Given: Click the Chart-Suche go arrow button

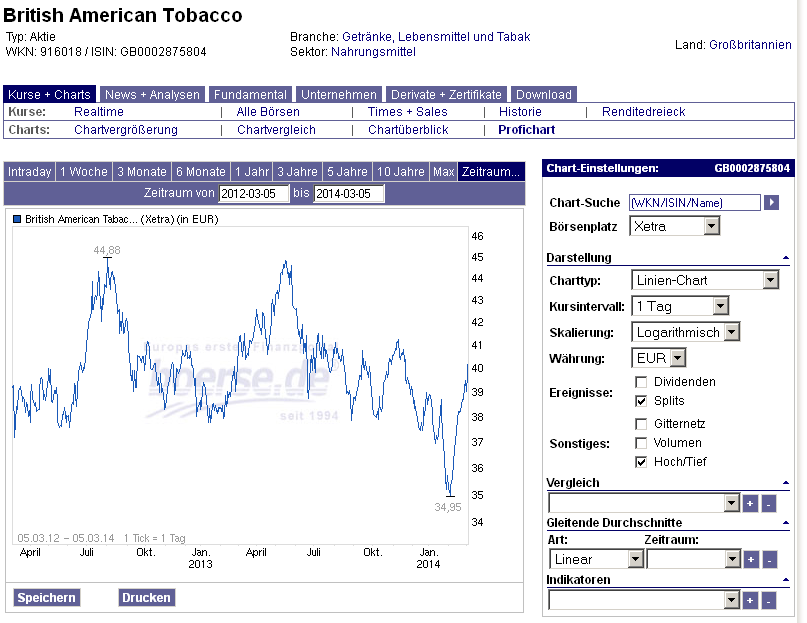Looking at the screenshot, I should 771,203.
